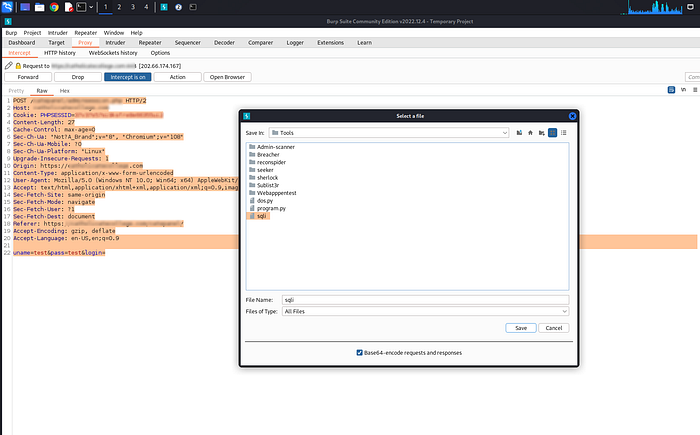Forward the intercepted request
Viewport: 700px width, 435px height.
click(x=28, y=77)
